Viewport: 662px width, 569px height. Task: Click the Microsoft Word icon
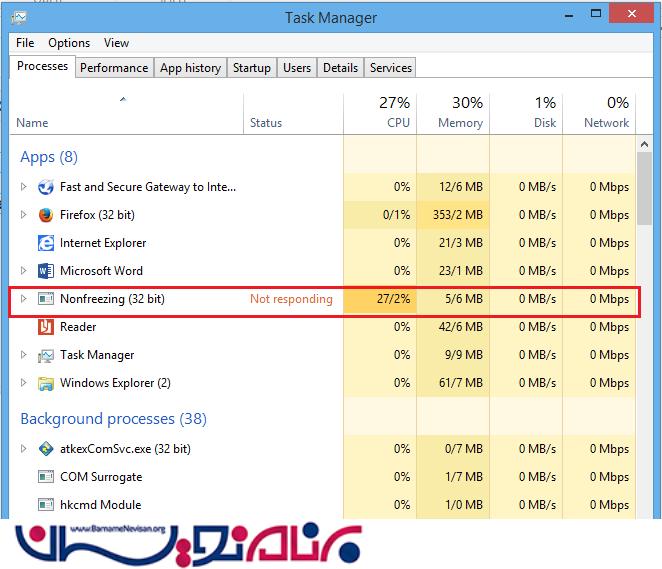pos(45,271)
